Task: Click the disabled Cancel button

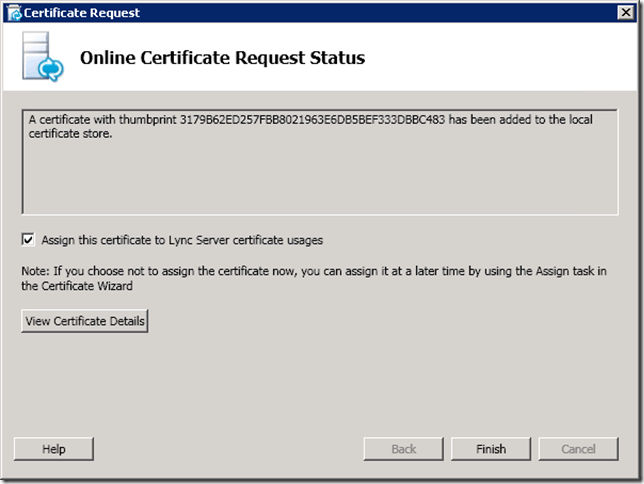Action: point(578,449)
